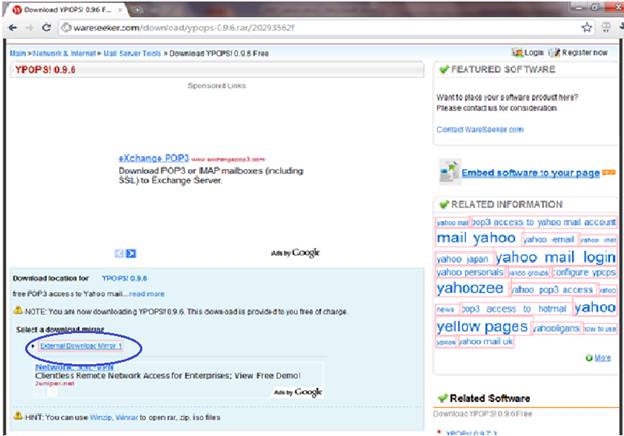This screenshot has width=624, height=436.
Task: Select the Download YPOPS! 0.9.6 browser tab
Action: coord(66,10)
